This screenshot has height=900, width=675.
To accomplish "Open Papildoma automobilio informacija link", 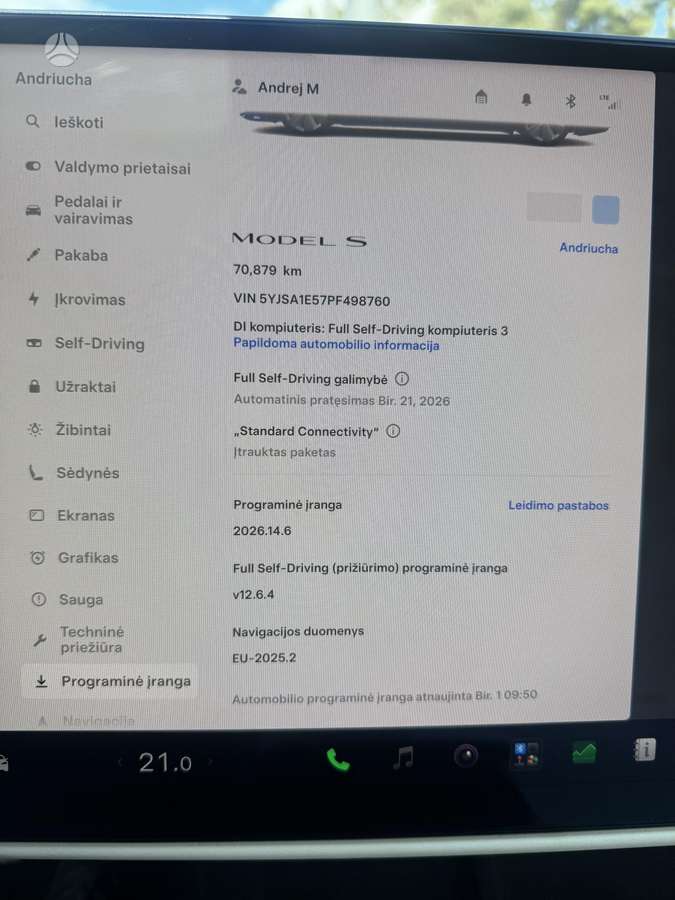I will pyautogui.click(x=336, y=344).
